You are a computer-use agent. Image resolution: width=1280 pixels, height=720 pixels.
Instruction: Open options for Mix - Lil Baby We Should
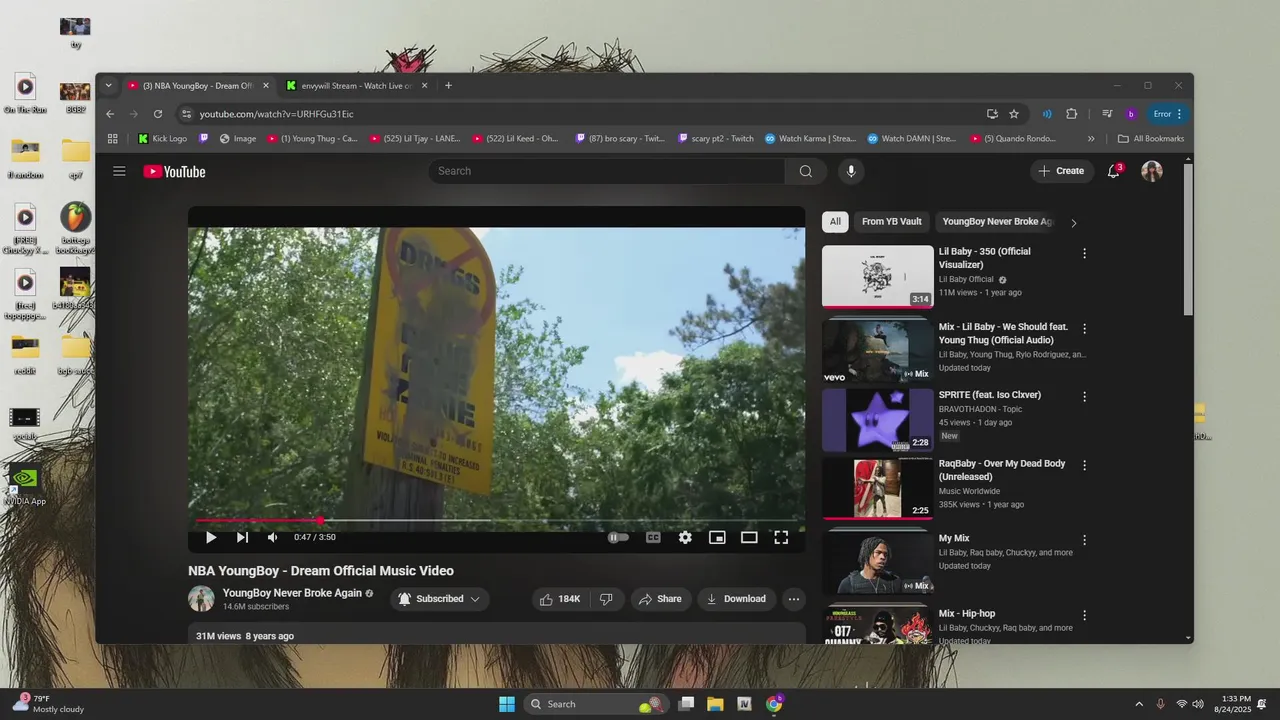(1084, 328)
